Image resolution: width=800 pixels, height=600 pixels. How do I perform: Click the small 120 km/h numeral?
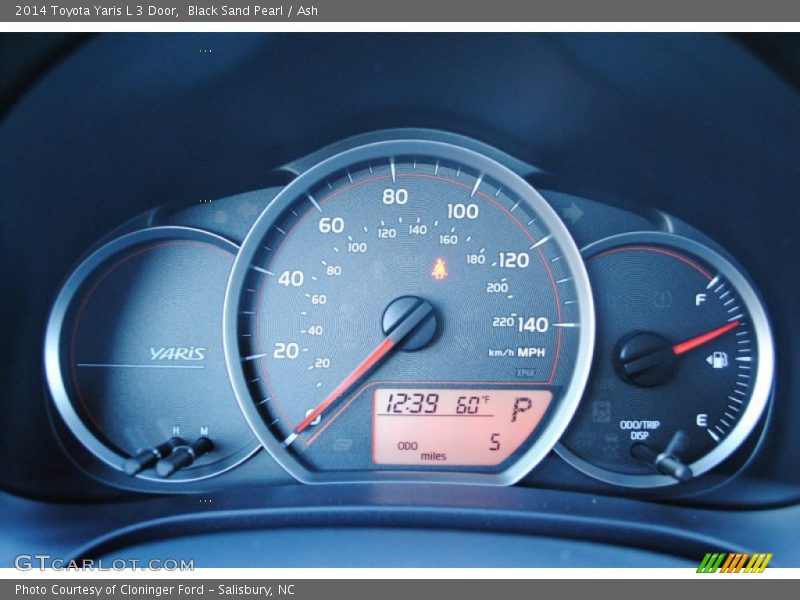tap(387, 233)
